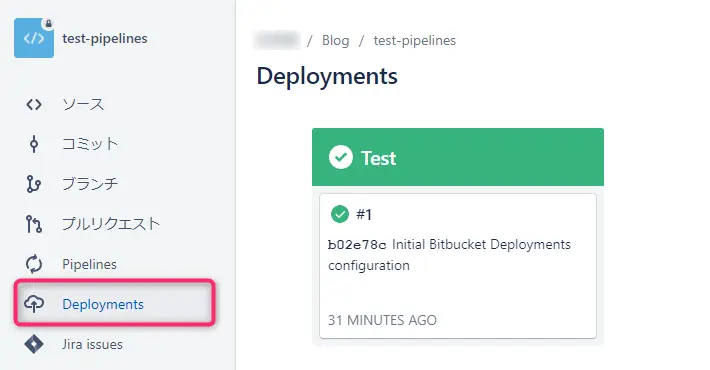Click the source code brackets icon
Image resolution: width=710 pixels, height=370 pixels.
34,105
